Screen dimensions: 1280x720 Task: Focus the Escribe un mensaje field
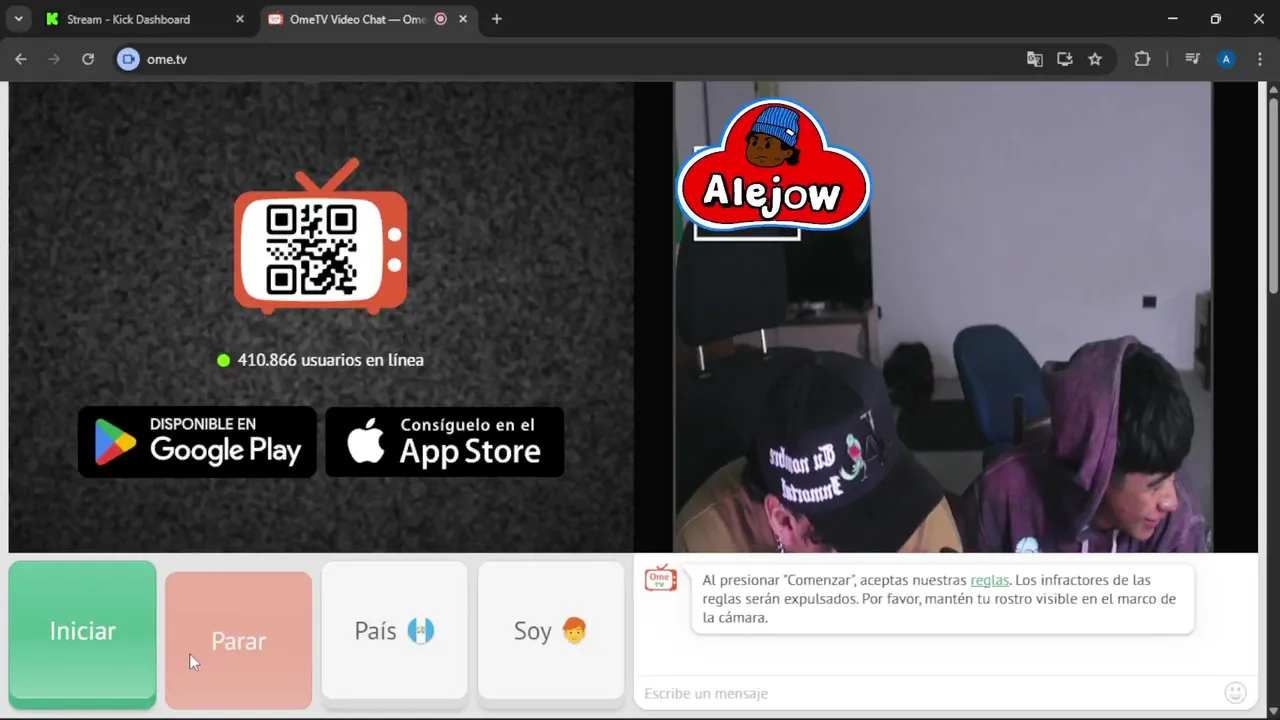point(928,693)
